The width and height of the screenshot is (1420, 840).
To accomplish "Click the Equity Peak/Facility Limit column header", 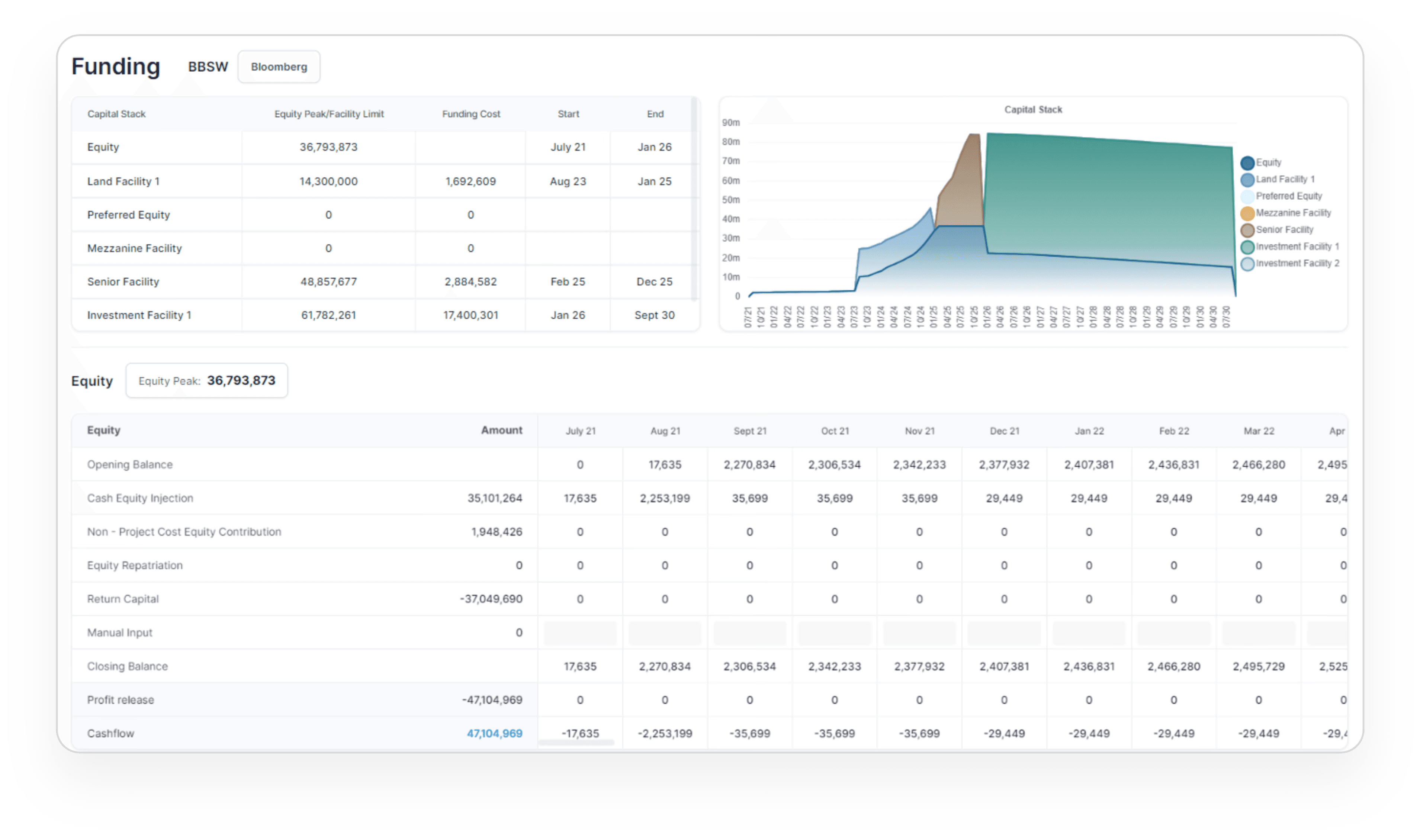I will coord(329,114).
